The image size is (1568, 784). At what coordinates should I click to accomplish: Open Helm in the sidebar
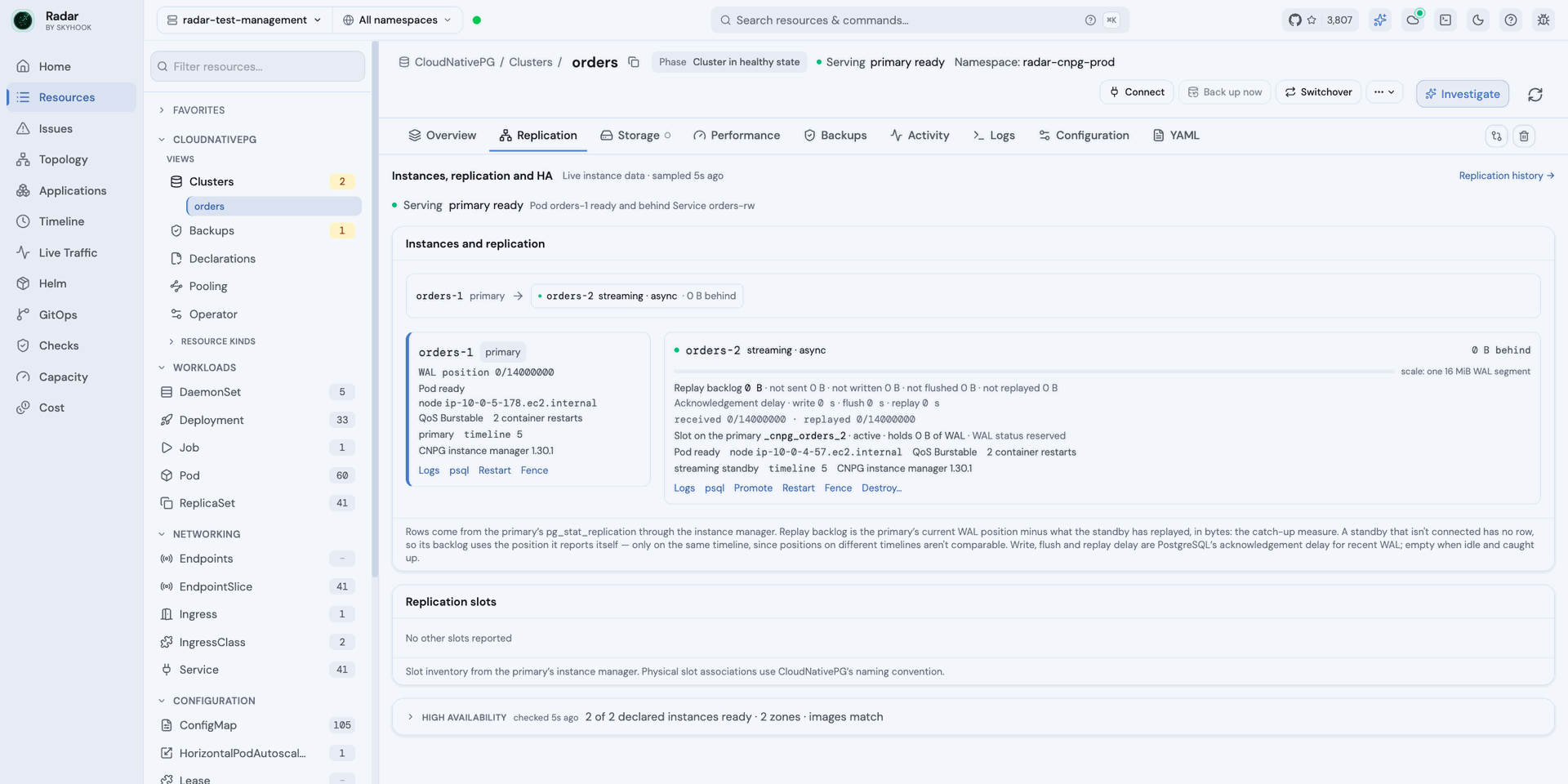coord(70,284)
